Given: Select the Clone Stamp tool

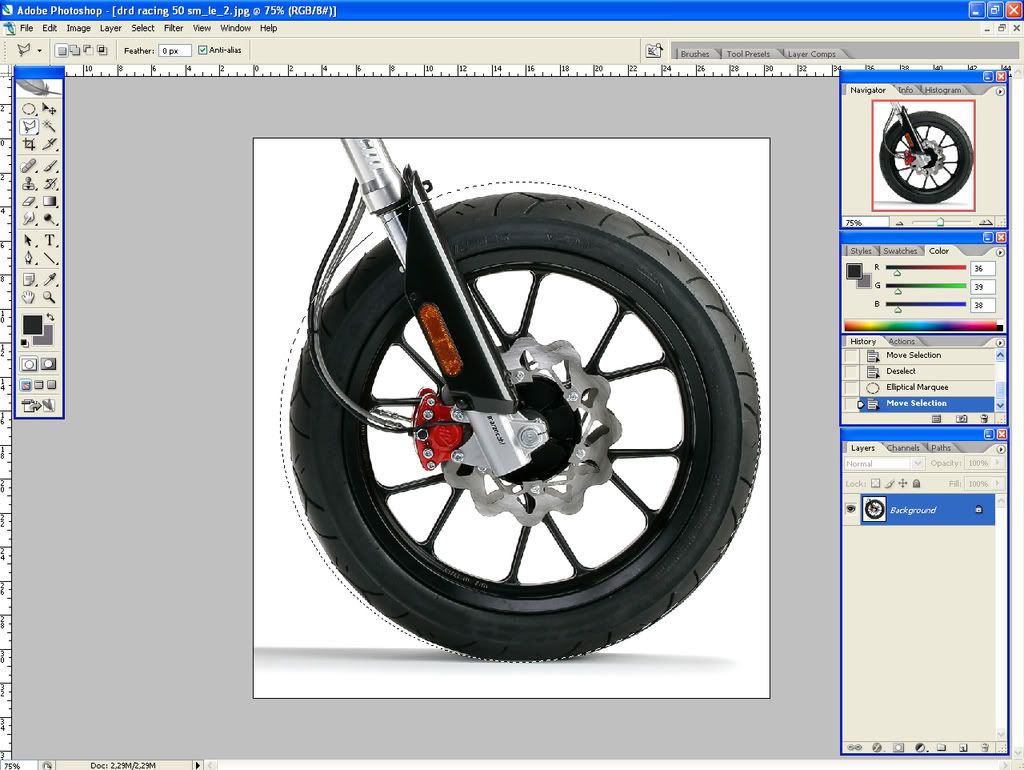Looking at the screenshot, I should coord(29,184).
